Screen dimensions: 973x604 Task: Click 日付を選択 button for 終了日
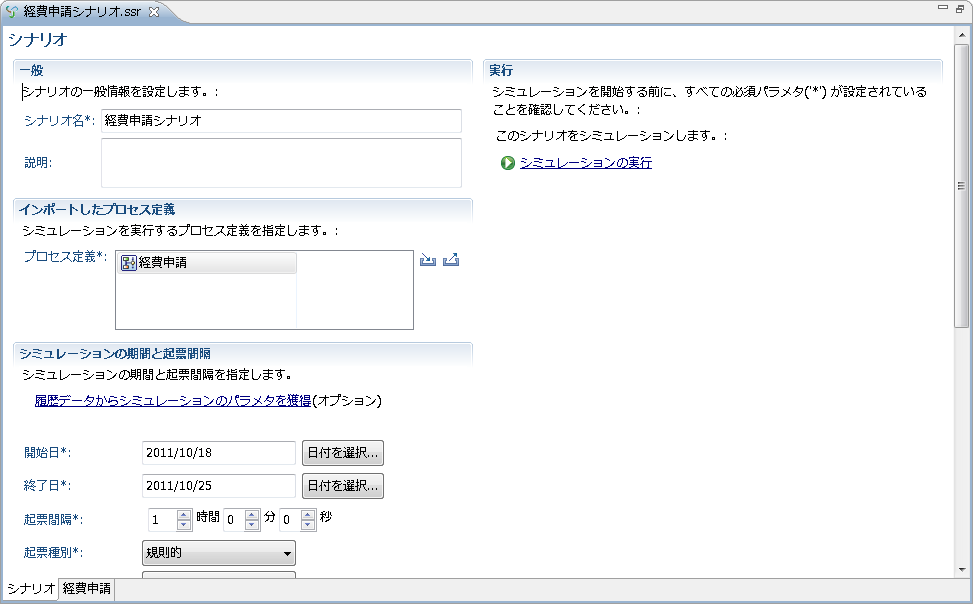[343, 485]
